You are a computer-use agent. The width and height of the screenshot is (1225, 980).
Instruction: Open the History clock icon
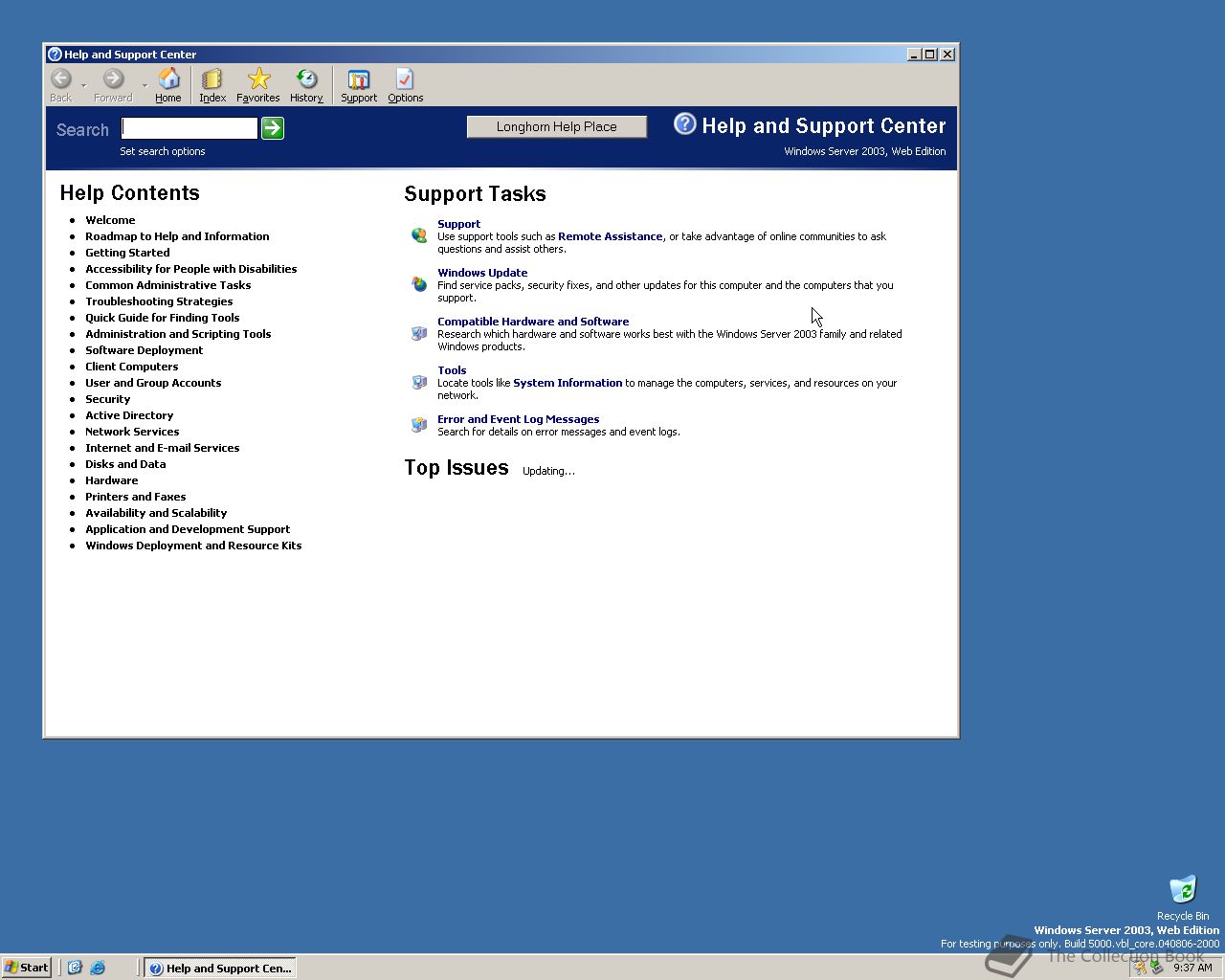click(306, 78)
